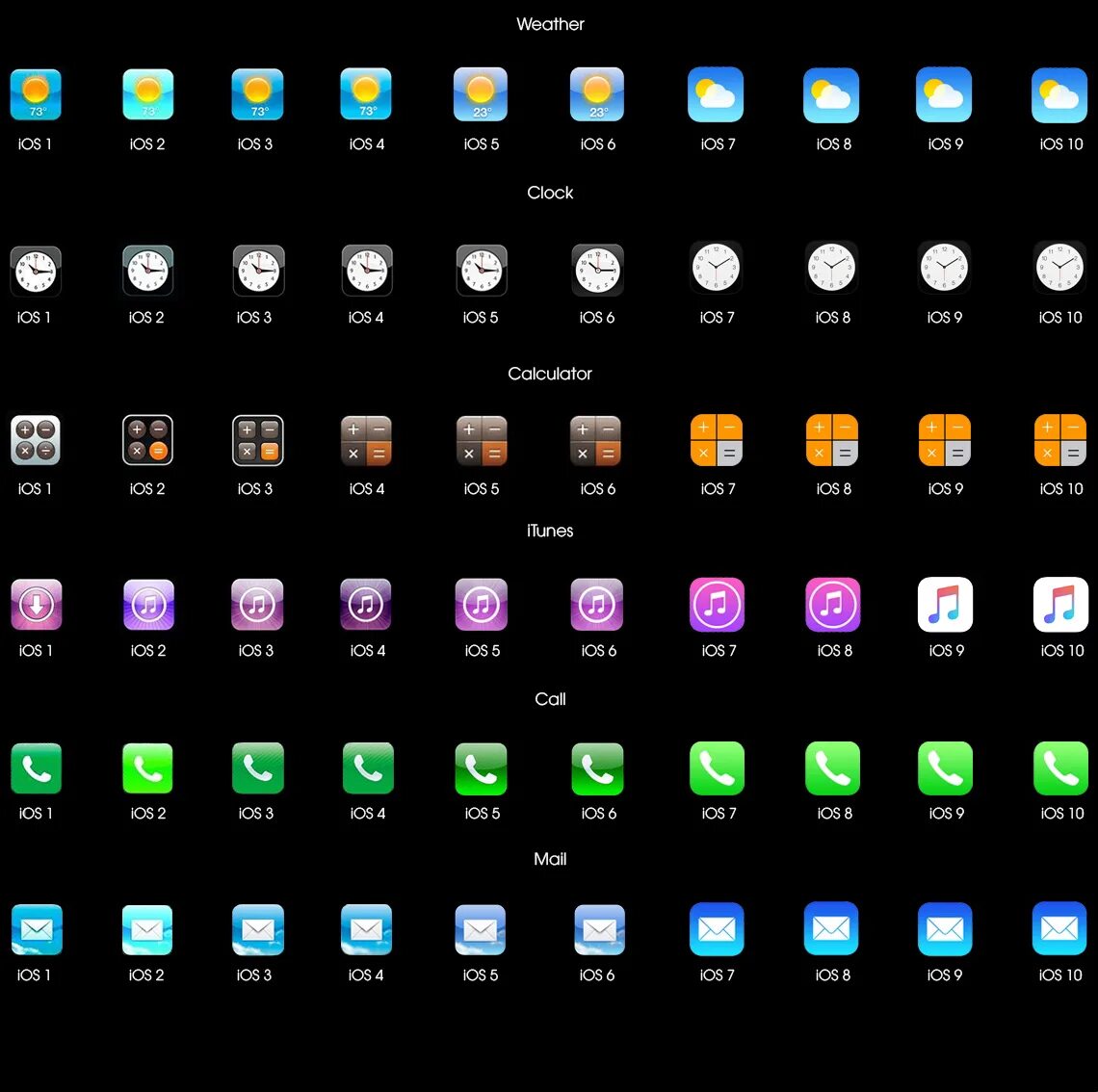Click the iOS 5 Clock icon
The image size is (1098, 1092).
pyautogui.click(x=482, y=271)
